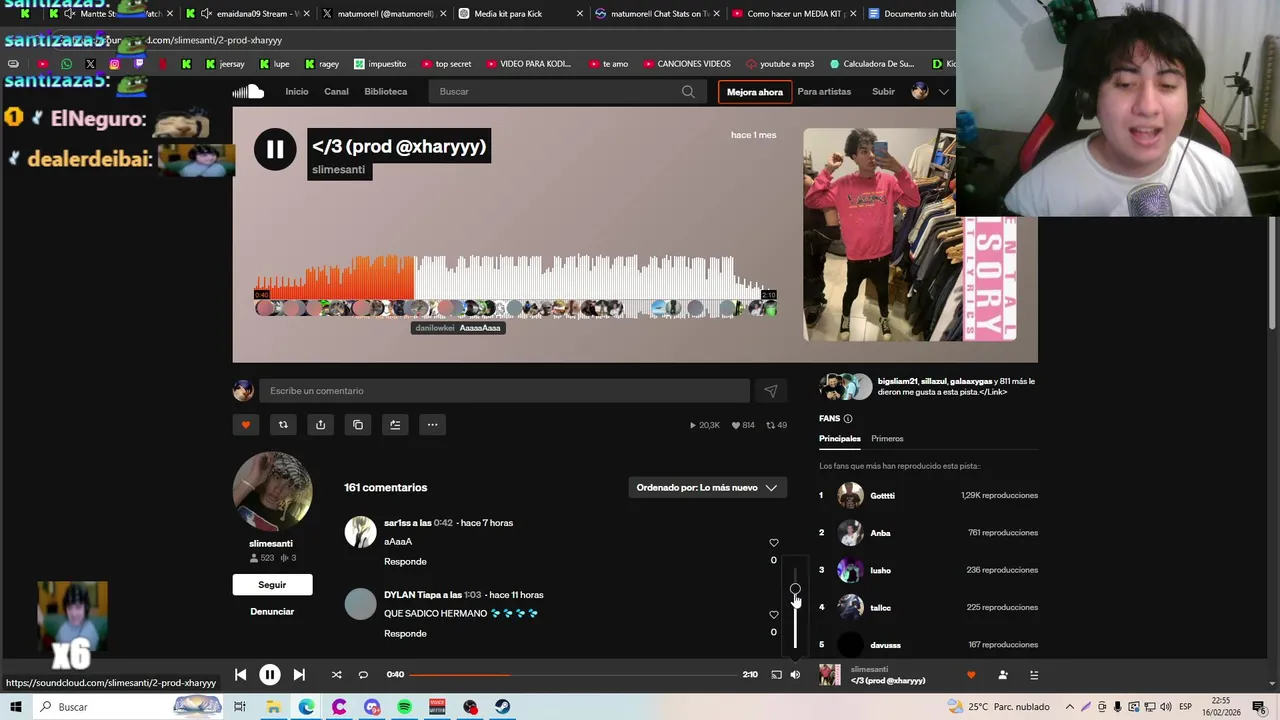Image resolution: width=1280 pixels, height=720 pixels.
Task: Click the search magnifier icon in SoundCloud
Action: pyautogui.click(x=688, y=91)
